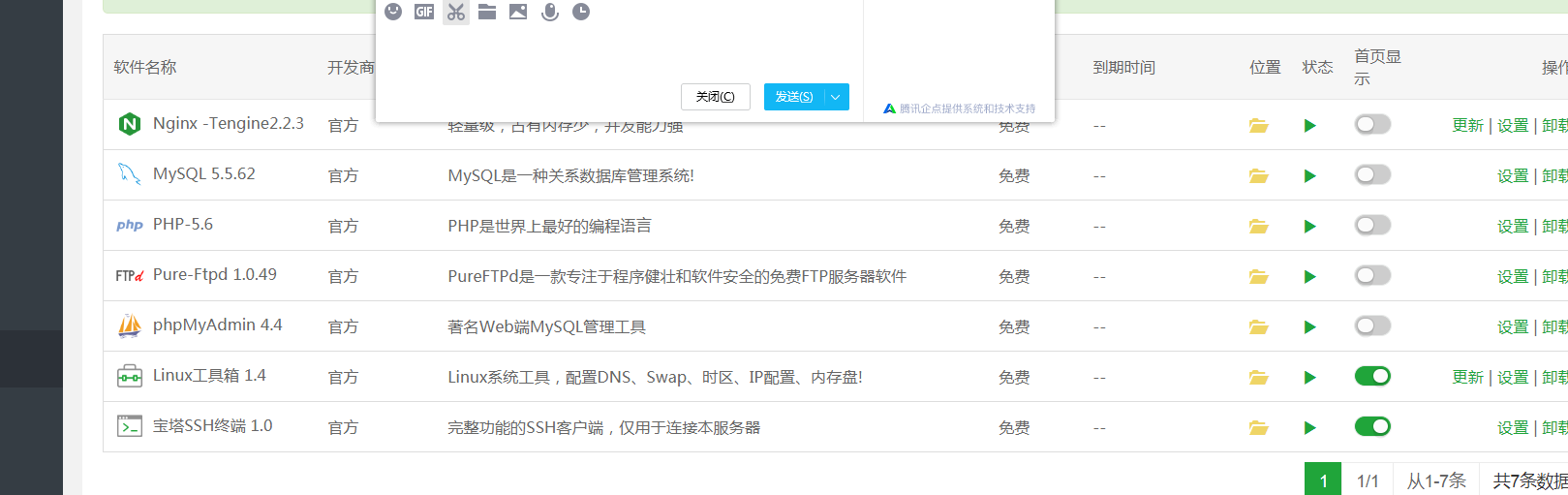Open phpMyAdmin 4.4 folder location
Viewport: 1568px width, 495px height.
point(1259,326)
